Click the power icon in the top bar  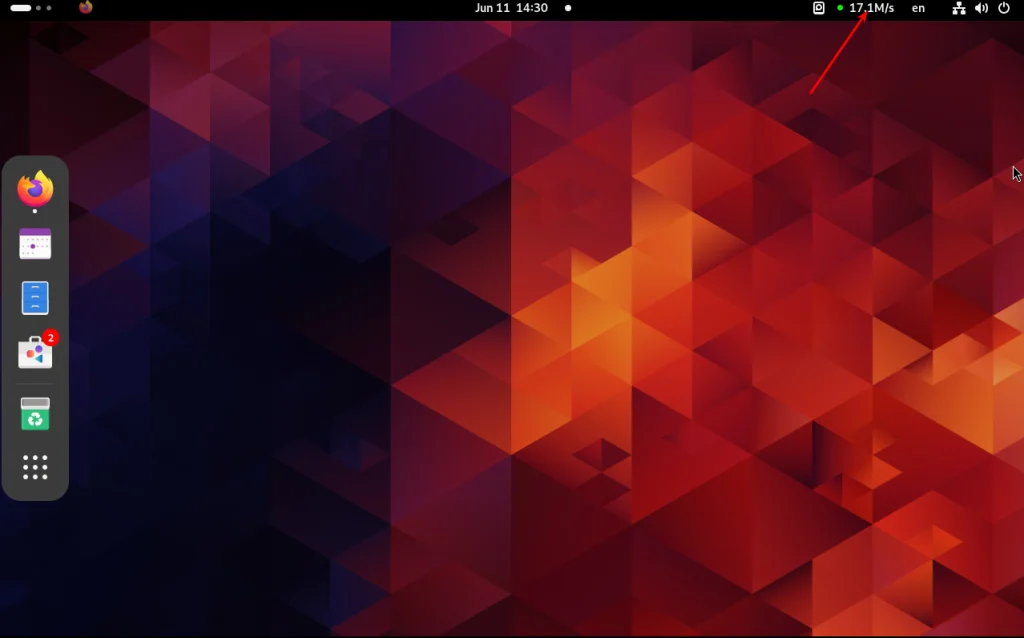(x=1004, y=8)
